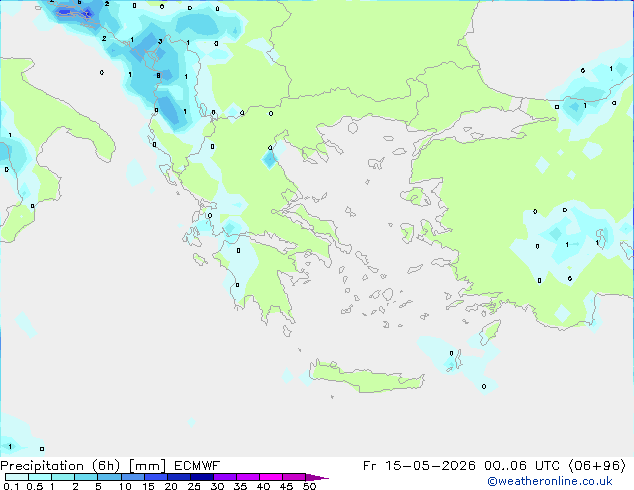
Task: Click the purple 30–35 mm legend swatch
Action: pos(225,477)
